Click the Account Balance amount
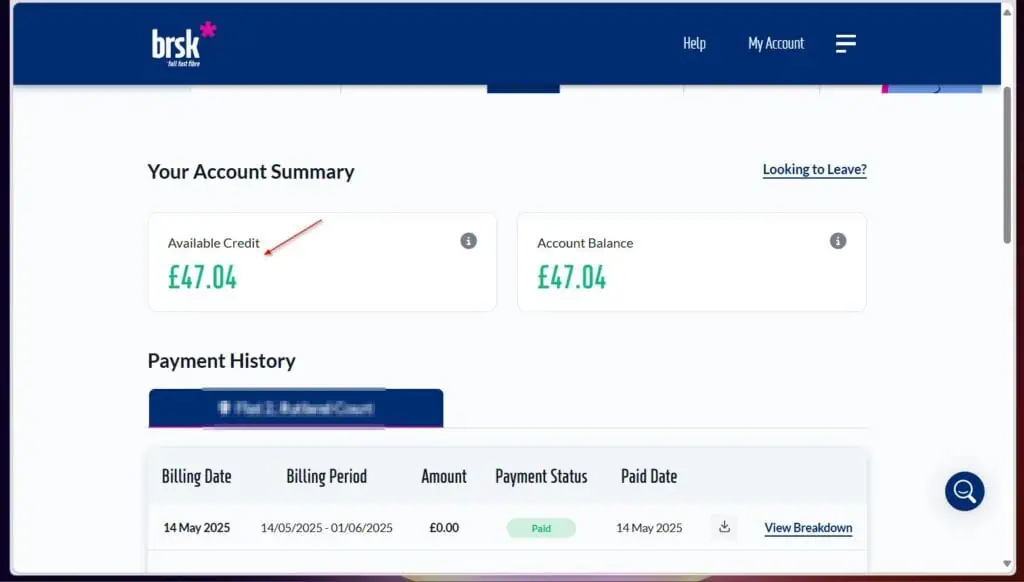The width and height of the screenshot is (1024, 582). coord(571,278)
